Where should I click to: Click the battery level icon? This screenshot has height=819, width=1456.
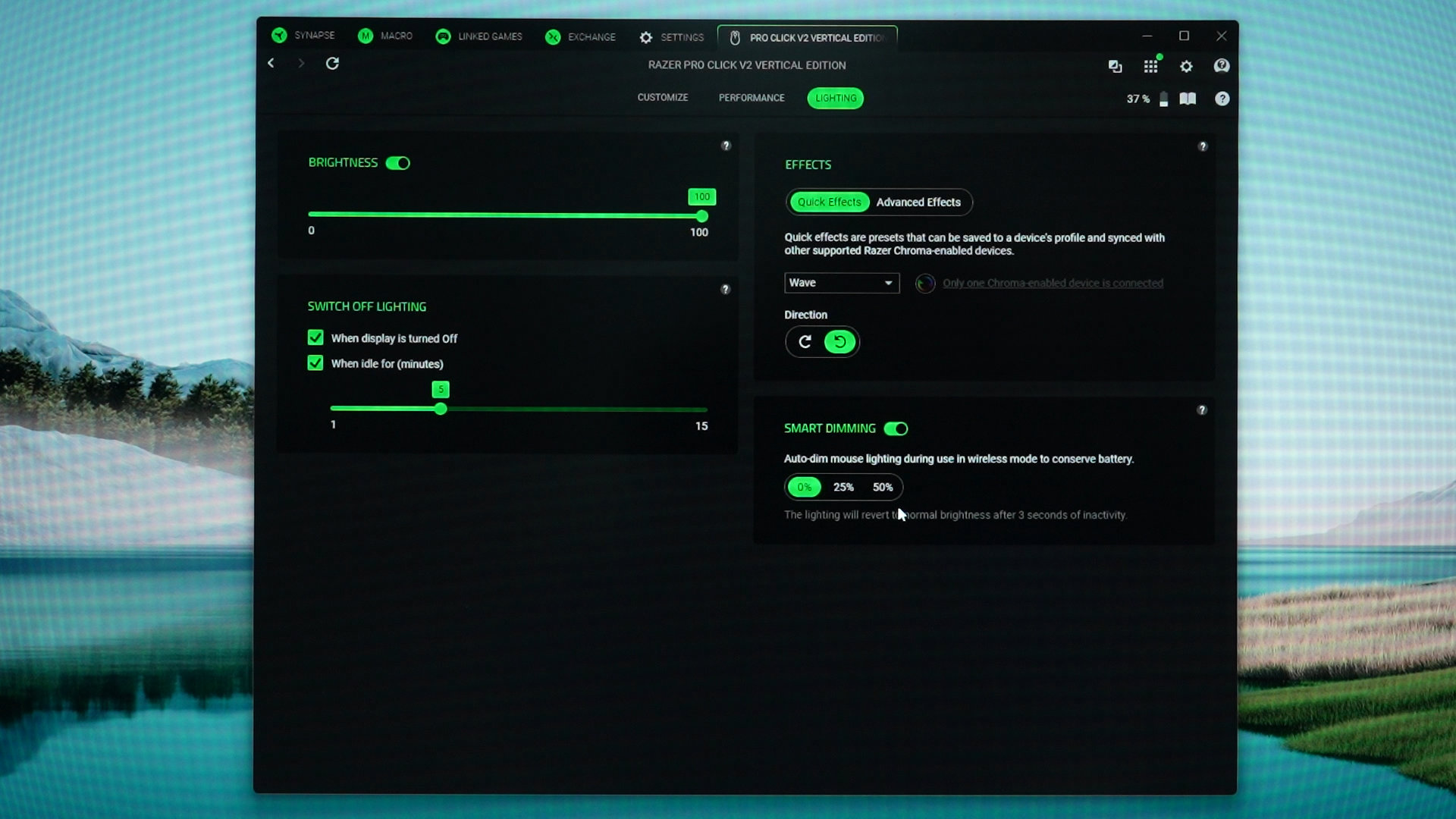click(1163, 99)
